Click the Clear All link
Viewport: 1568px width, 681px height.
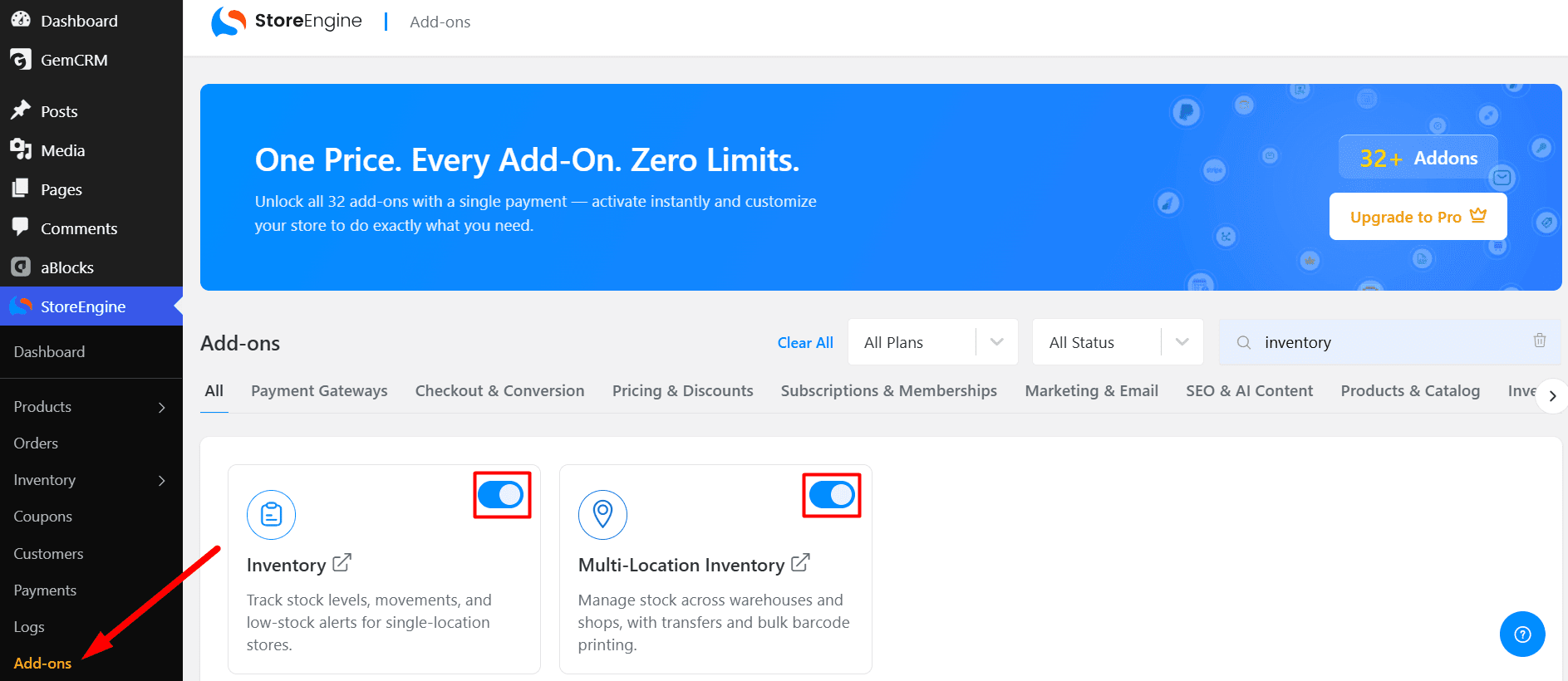point(805,343)
